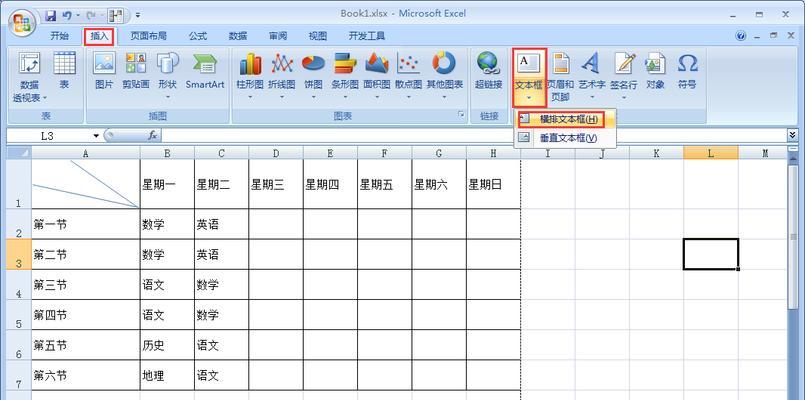The height and width of the screenshot is (400, 805).
Task: Expand the Shapes (形状) dropdown
Action: point(167,75)
